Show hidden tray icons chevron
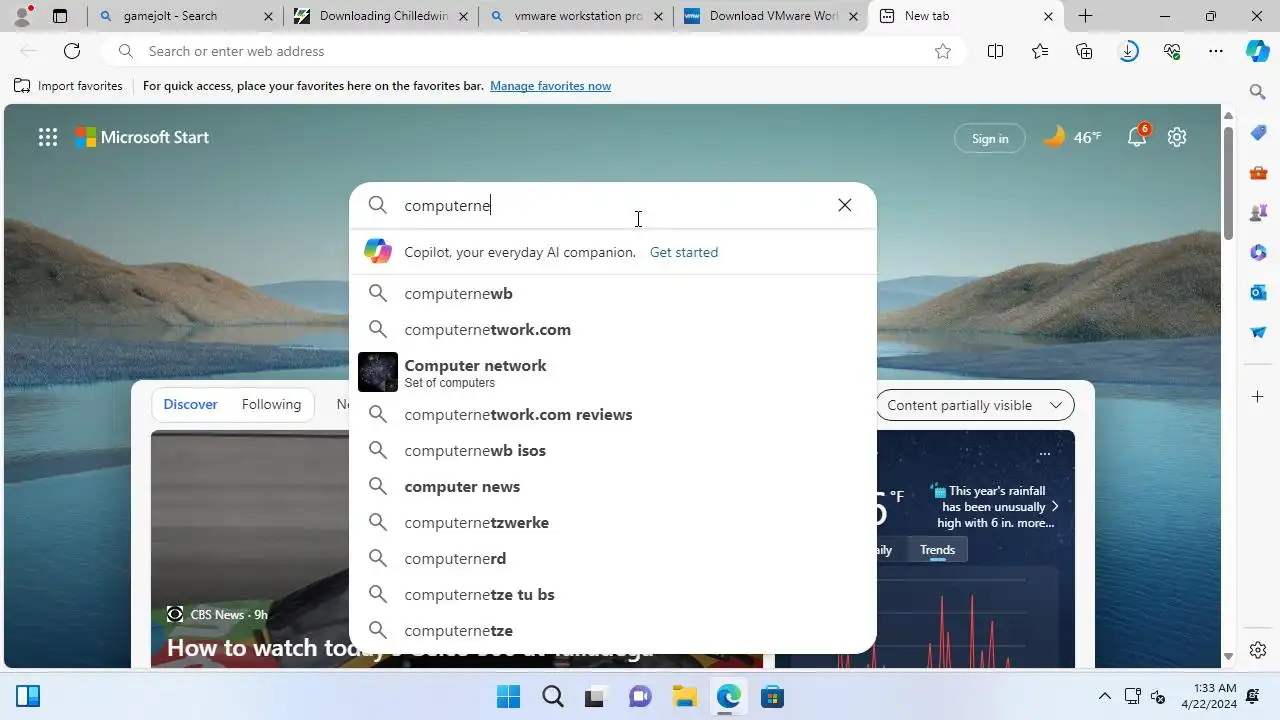The image size is (1280, 720). pos(1104,696)
